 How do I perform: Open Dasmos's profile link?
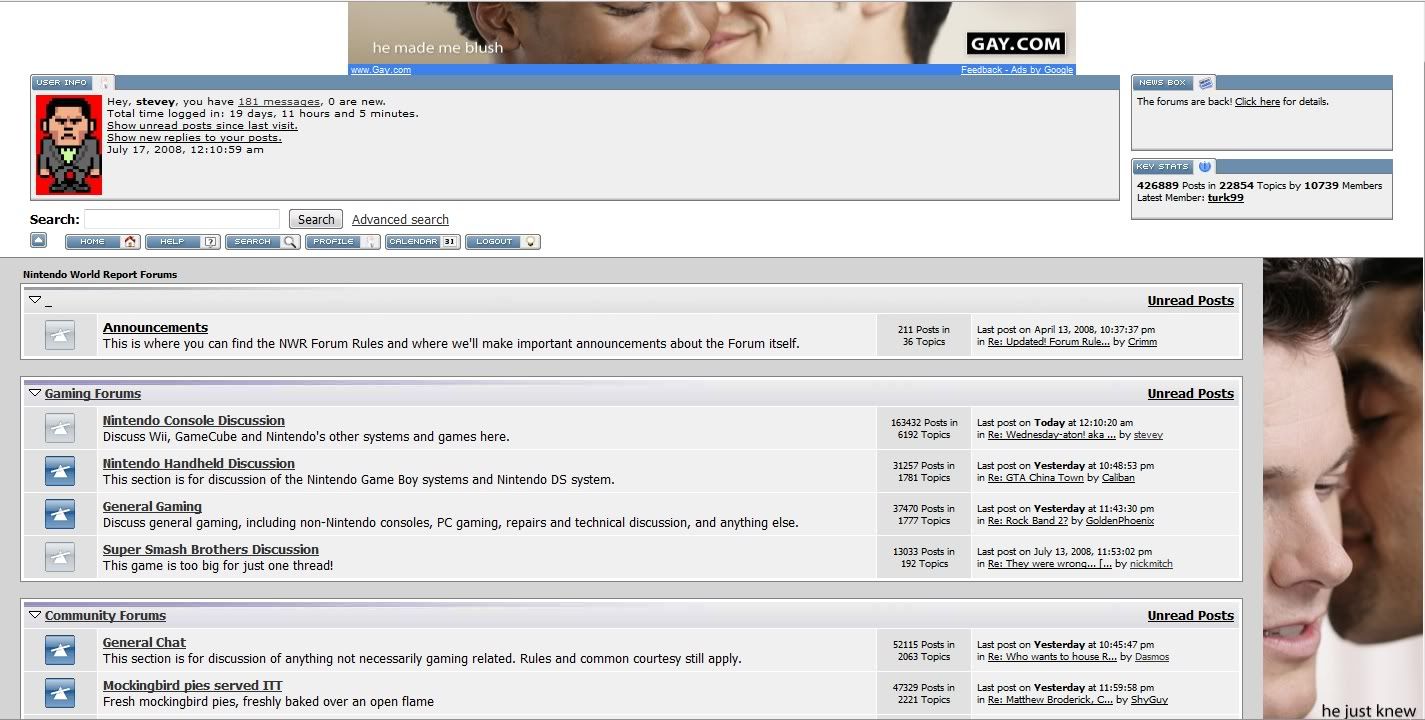[x=1152, y=657]
